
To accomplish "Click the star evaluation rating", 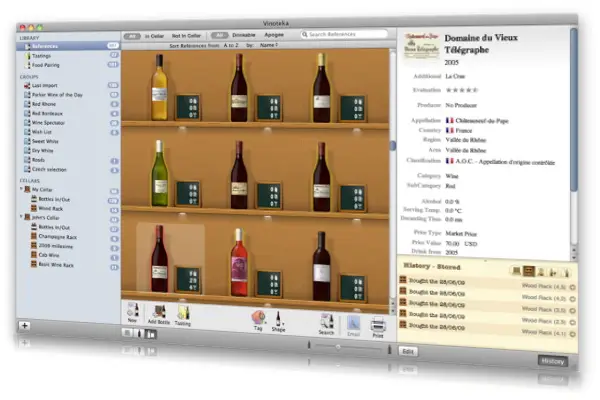I will pos(462,90).
